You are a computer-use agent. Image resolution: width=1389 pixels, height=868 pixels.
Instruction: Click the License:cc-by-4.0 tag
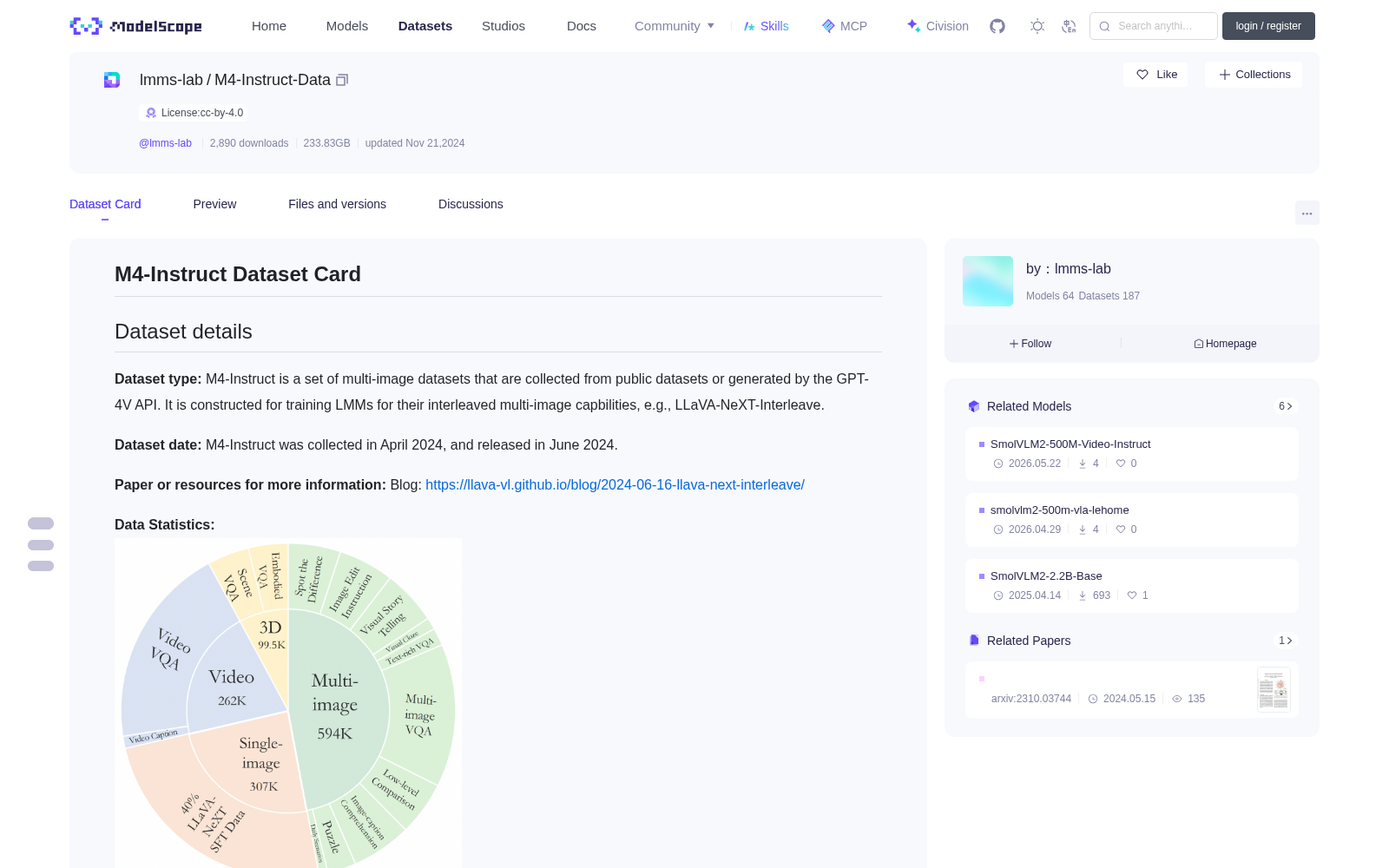tap(194, 113)
